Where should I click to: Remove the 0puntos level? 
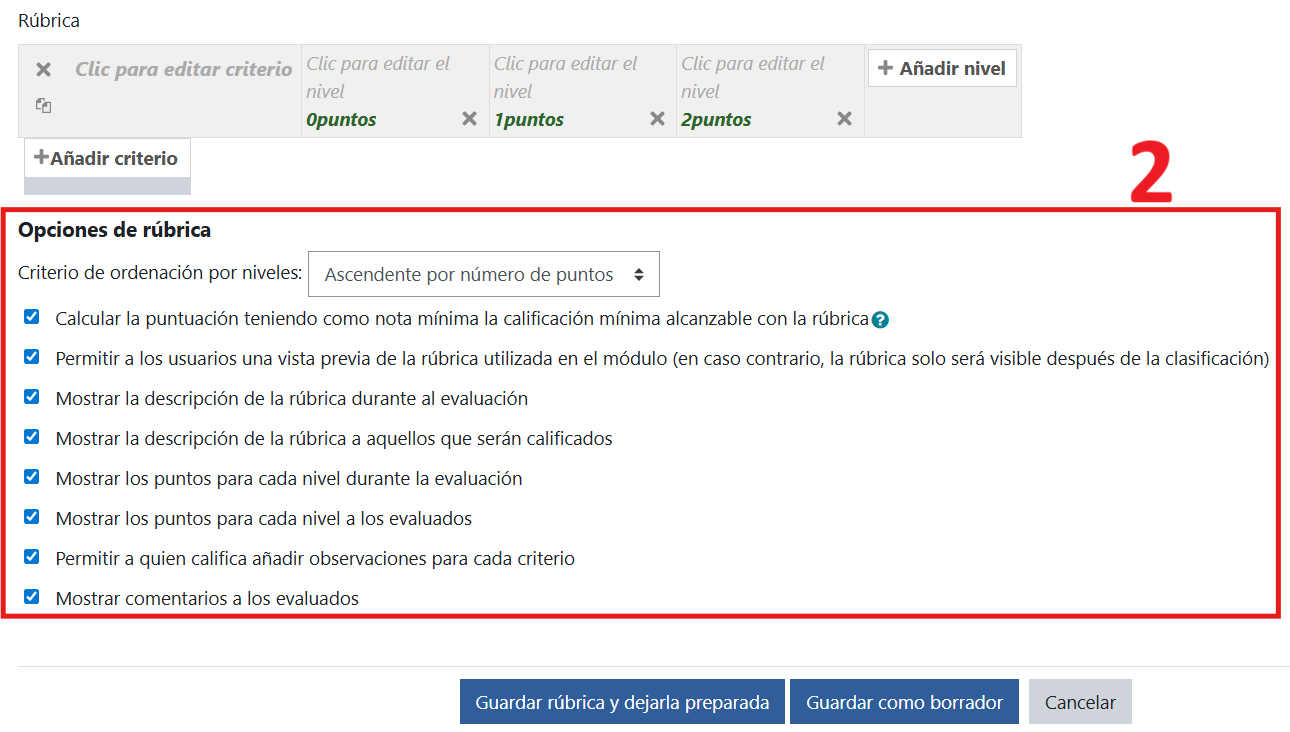(469, 119)
